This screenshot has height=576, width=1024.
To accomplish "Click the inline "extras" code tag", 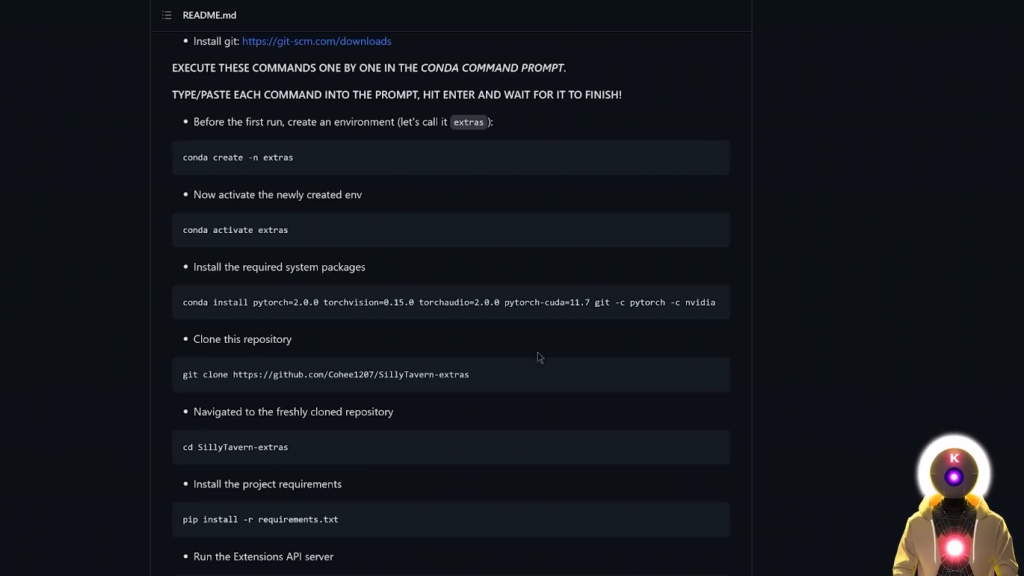I will coord(468,122).
